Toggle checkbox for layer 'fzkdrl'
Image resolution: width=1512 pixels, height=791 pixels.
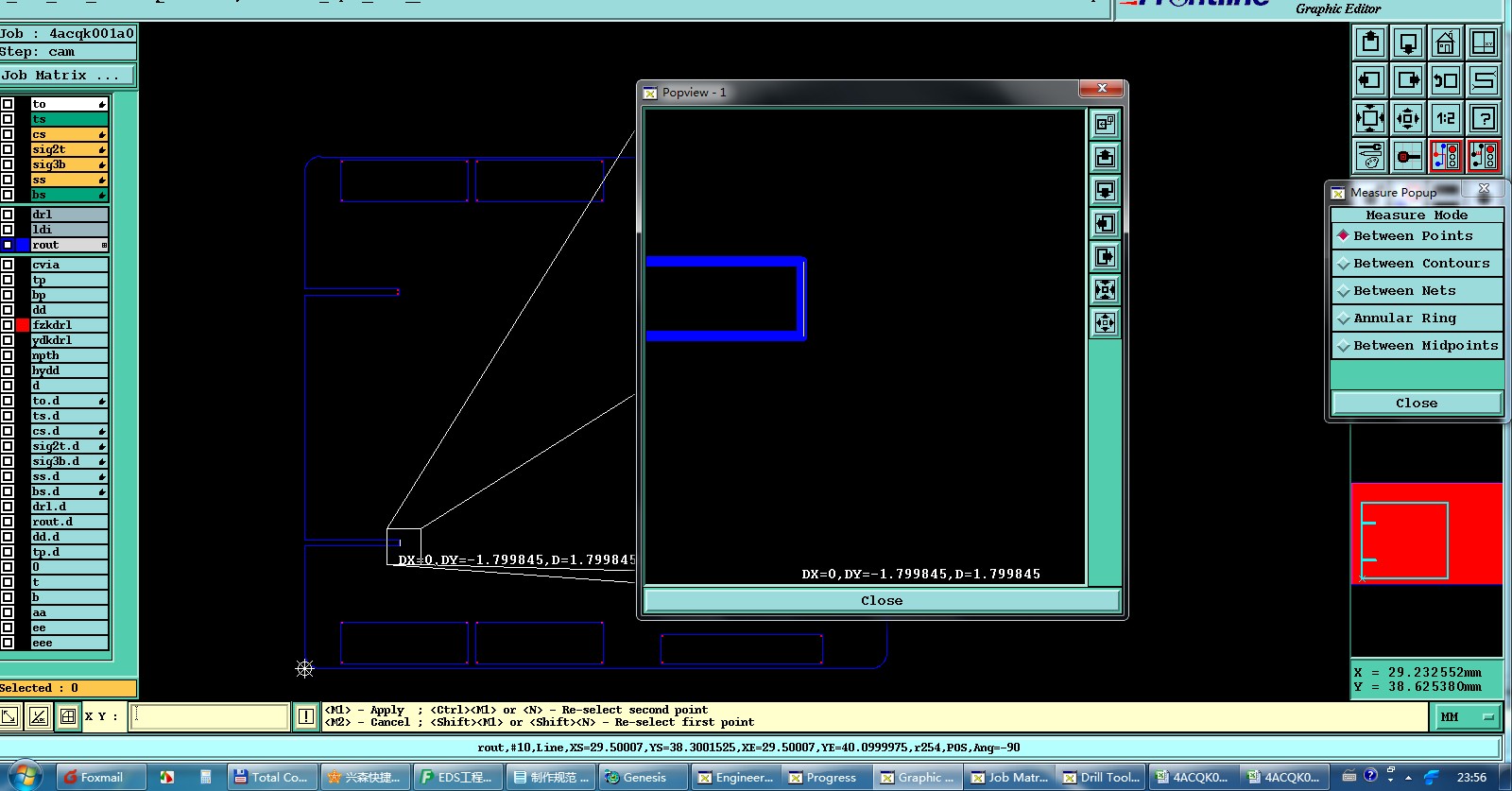pyautogui.click(x=8, y=325)
